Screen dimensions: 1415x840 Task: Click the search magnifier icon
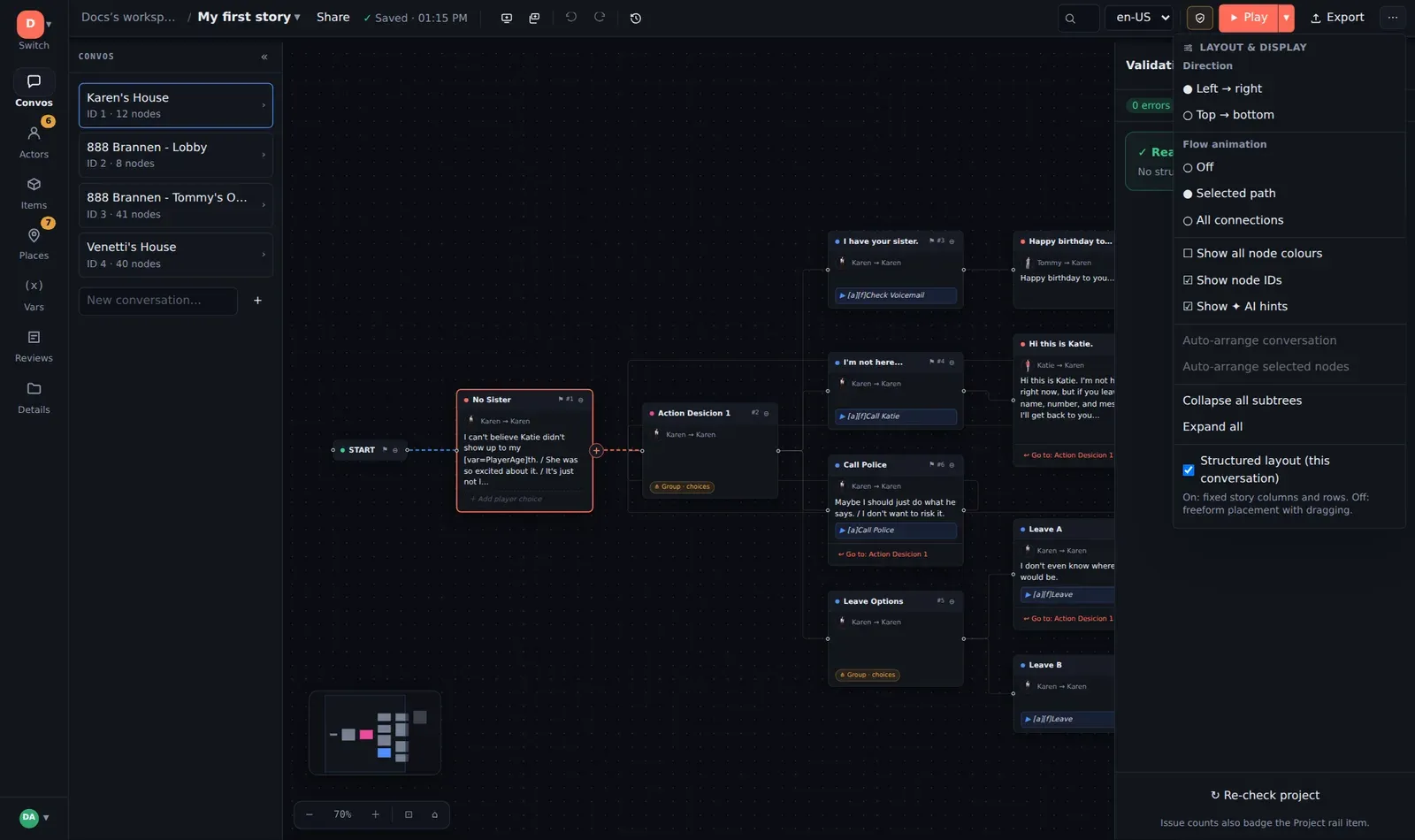tap(1070, 18)
